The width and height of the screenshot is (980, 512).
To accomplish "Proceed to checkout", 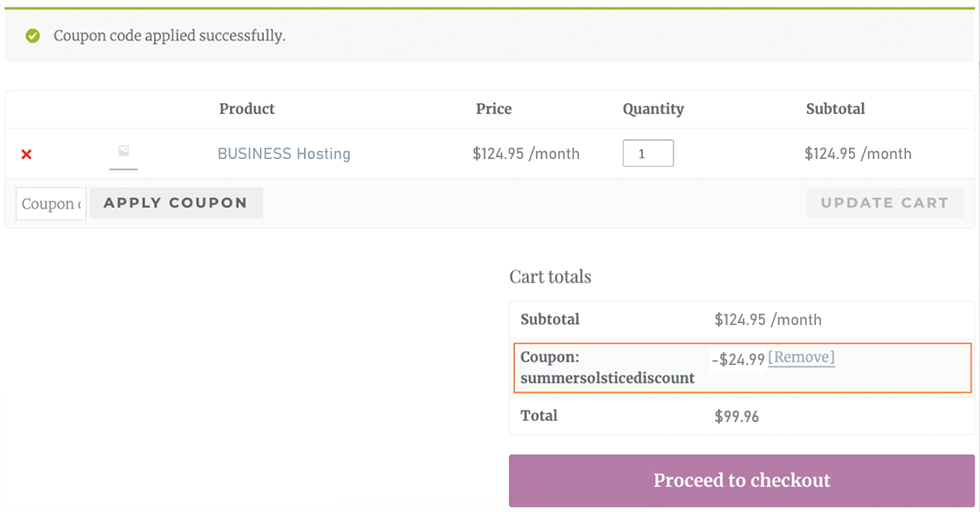I will click(x=741, y=481).
